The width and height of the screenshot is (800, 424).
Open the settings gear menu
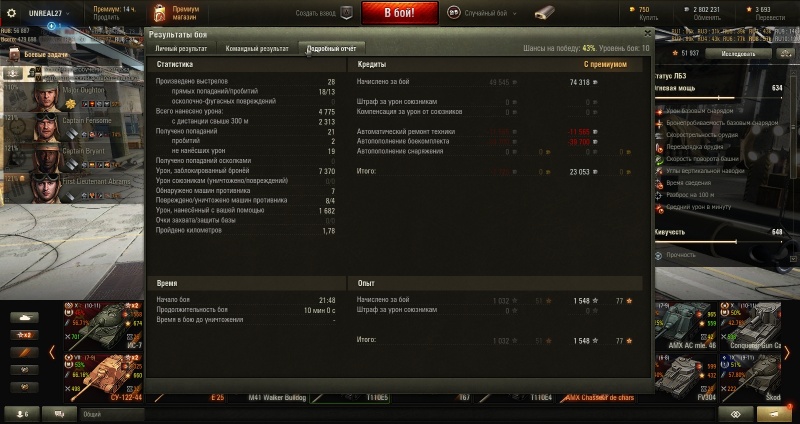pos(11,13)
